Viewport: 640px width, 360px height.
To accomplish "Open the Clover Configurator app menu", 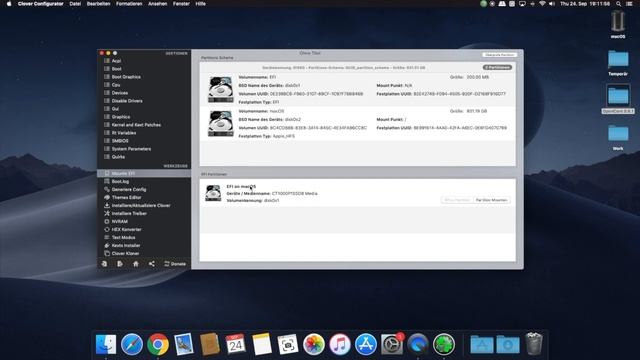I will point(40,4).
